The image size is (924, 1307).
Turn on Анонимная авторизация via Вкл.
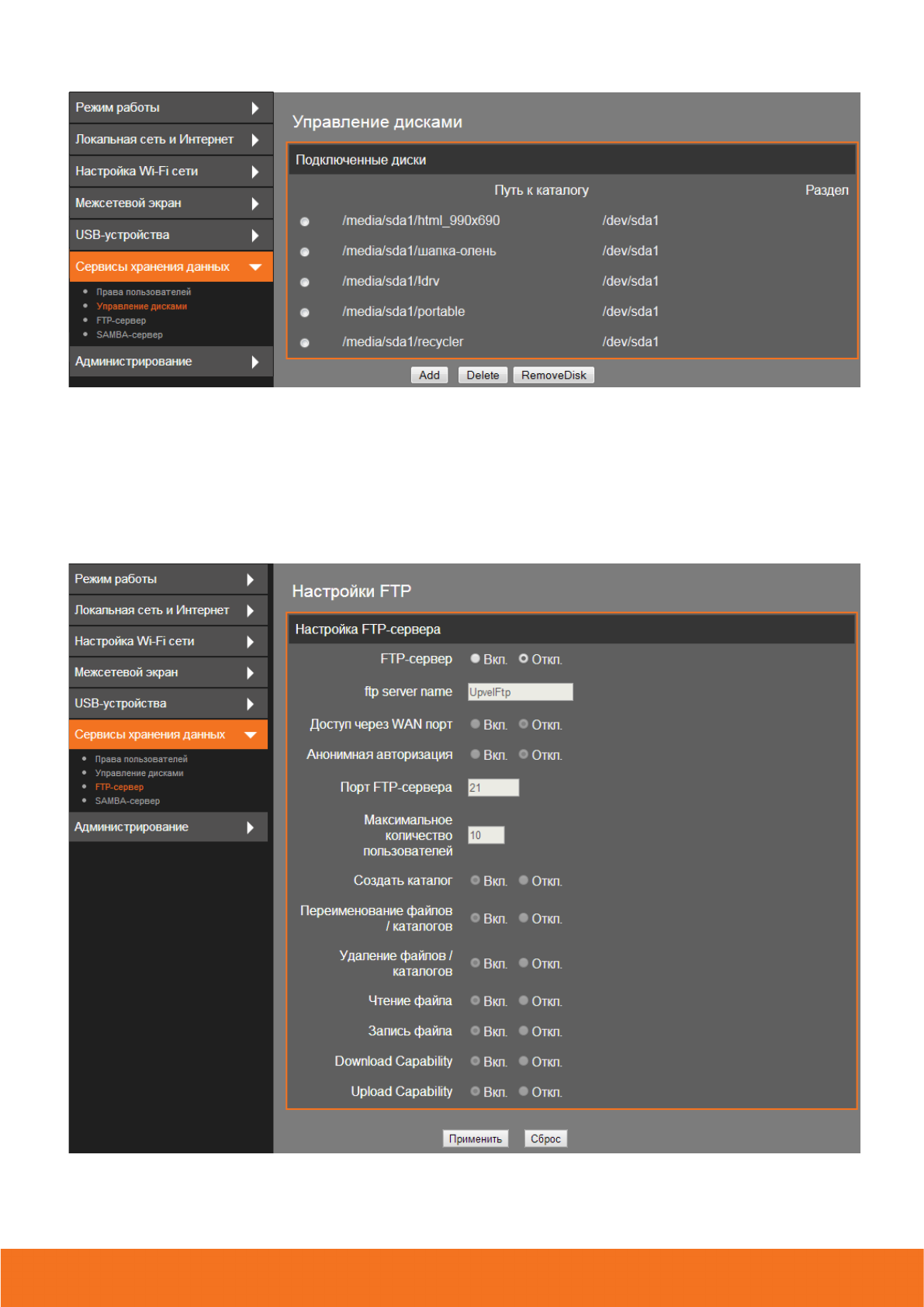tap(476, 754)
